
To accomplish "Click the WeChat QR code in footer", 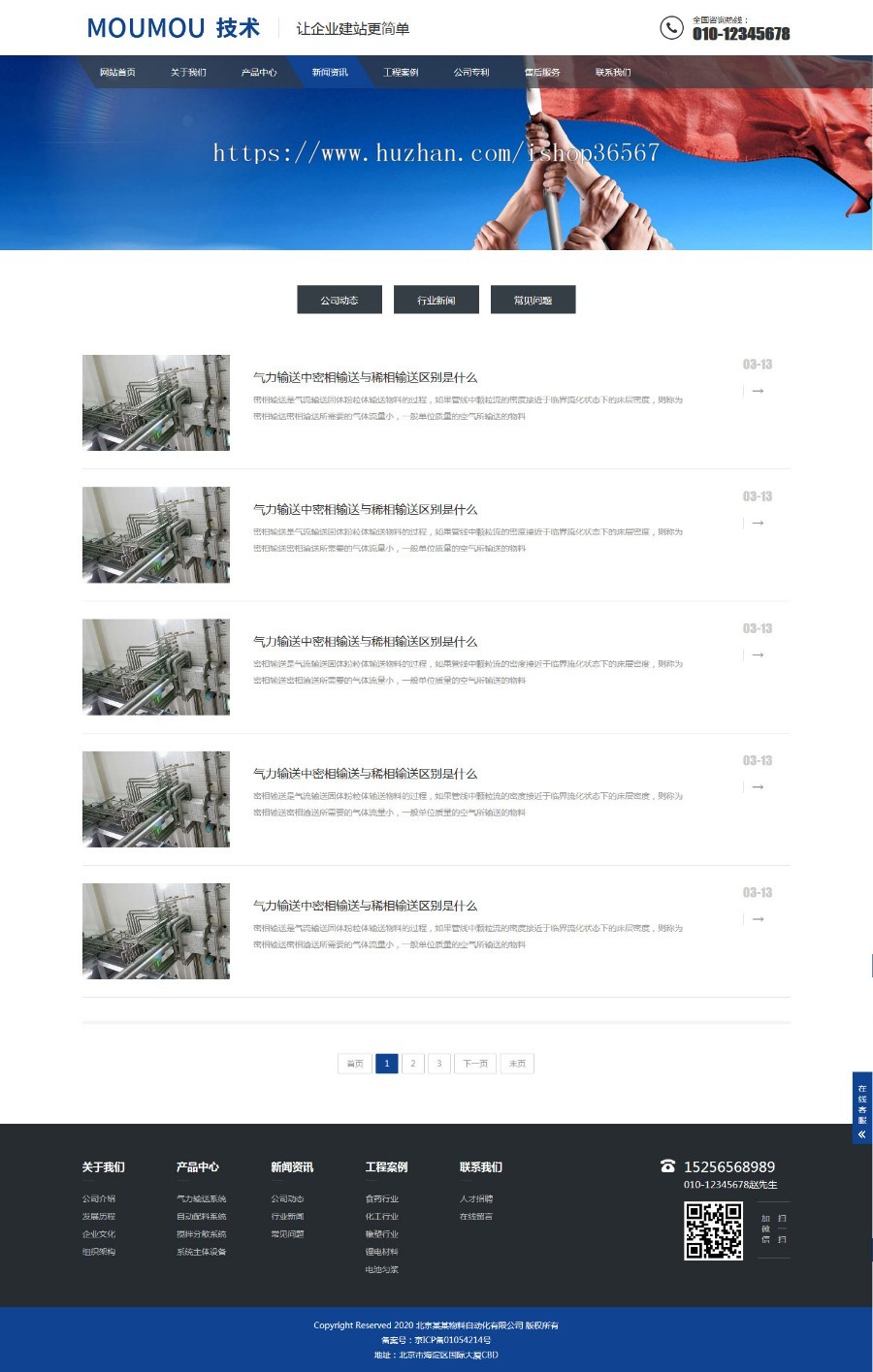I will [x=714, y=1230].
